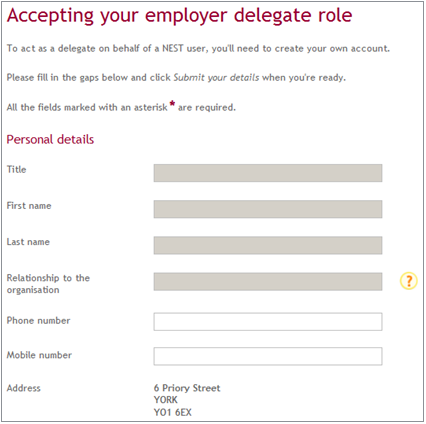Select the Phone number label text
This screenshot has height=424, width=426.
tap(38, 320)
